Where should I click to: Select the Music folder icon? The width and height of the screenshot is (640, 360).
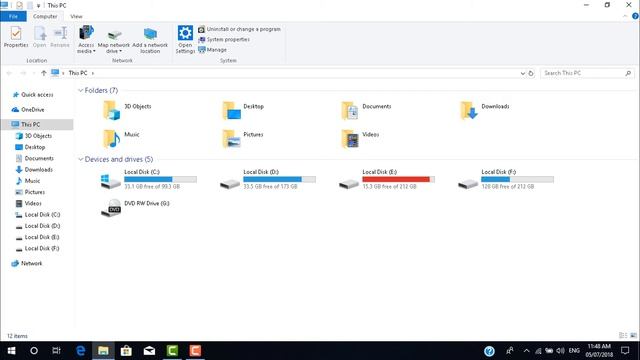tap(111, 138)
